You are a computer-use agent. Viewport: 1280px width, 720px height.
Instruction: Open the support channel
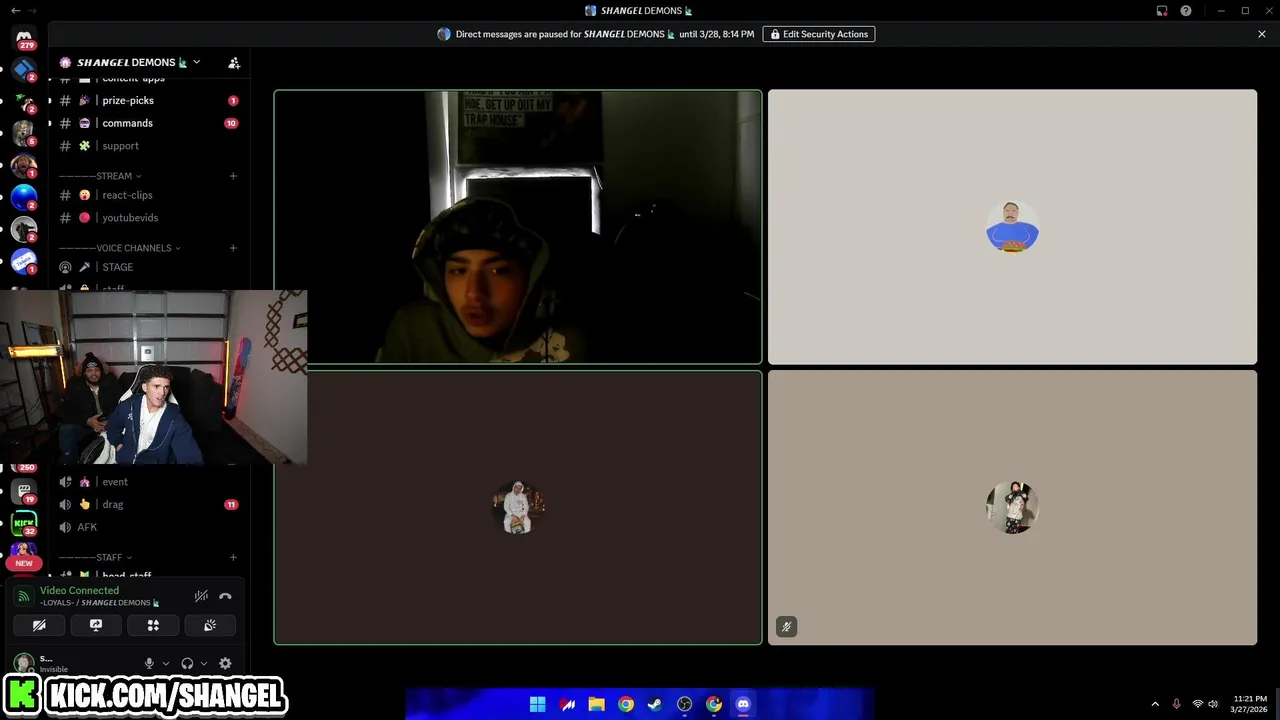(x=149, y=146)
